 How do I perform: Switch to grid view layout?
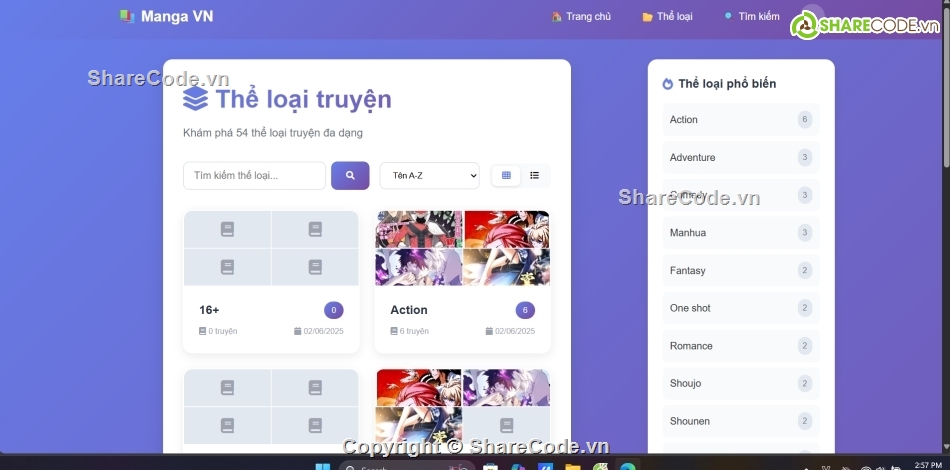pos(507,176)
